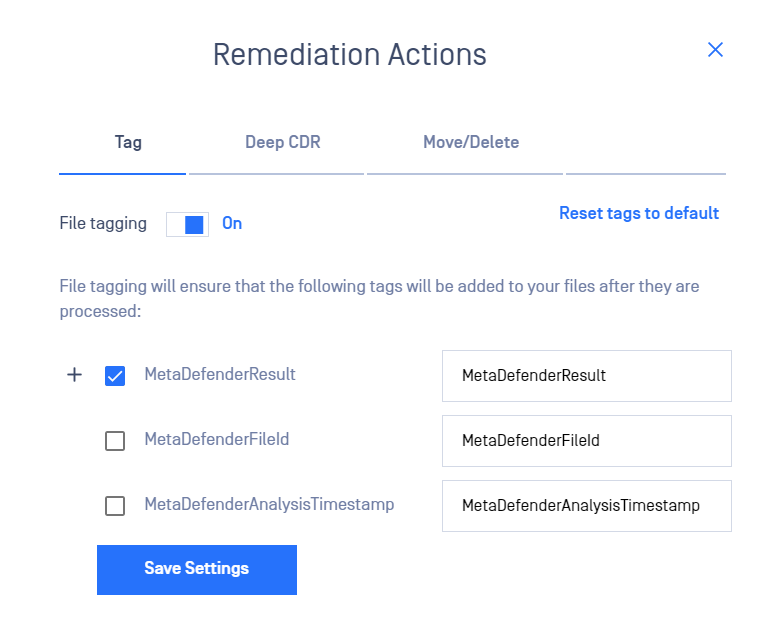
Task: Check the MetaDefenderAnalysisTimestamp checkbox
Action: 115,506
